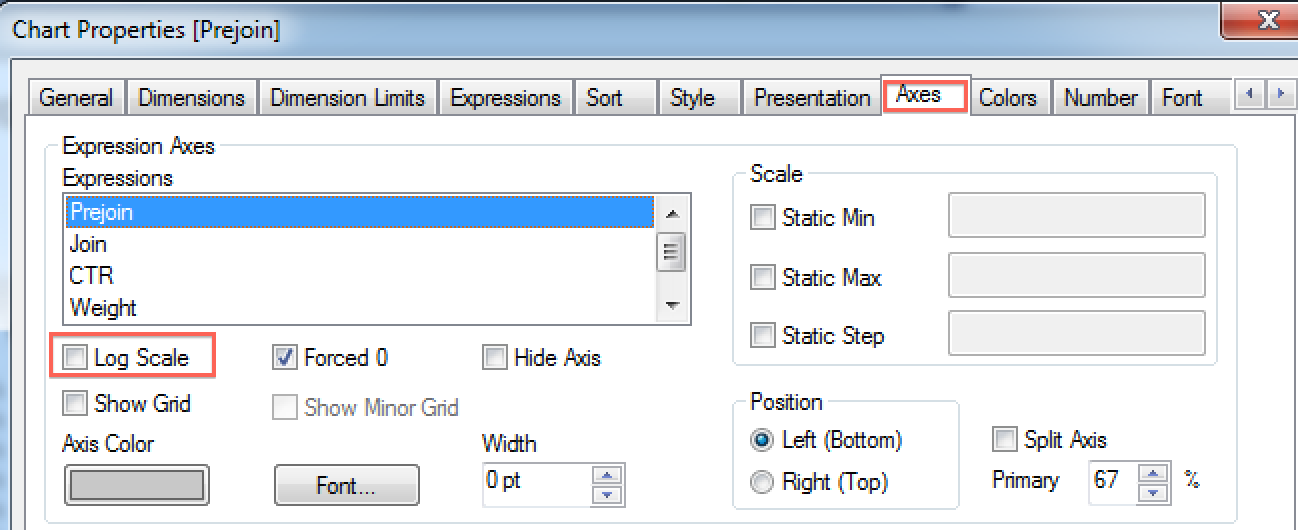Toggle the Hide Axis checkbox
The image size is (1298, 530).
coord(495,358)
